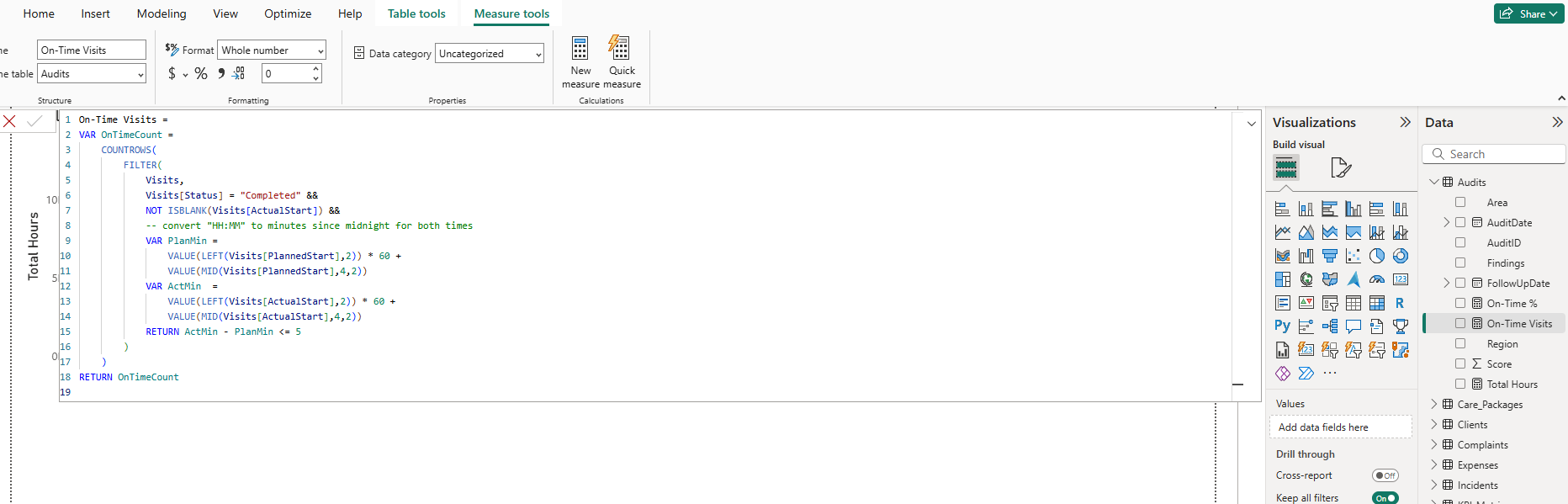The image size is (1568, 504).
Task: Switch to the Modeling tab
Action: 162,13
